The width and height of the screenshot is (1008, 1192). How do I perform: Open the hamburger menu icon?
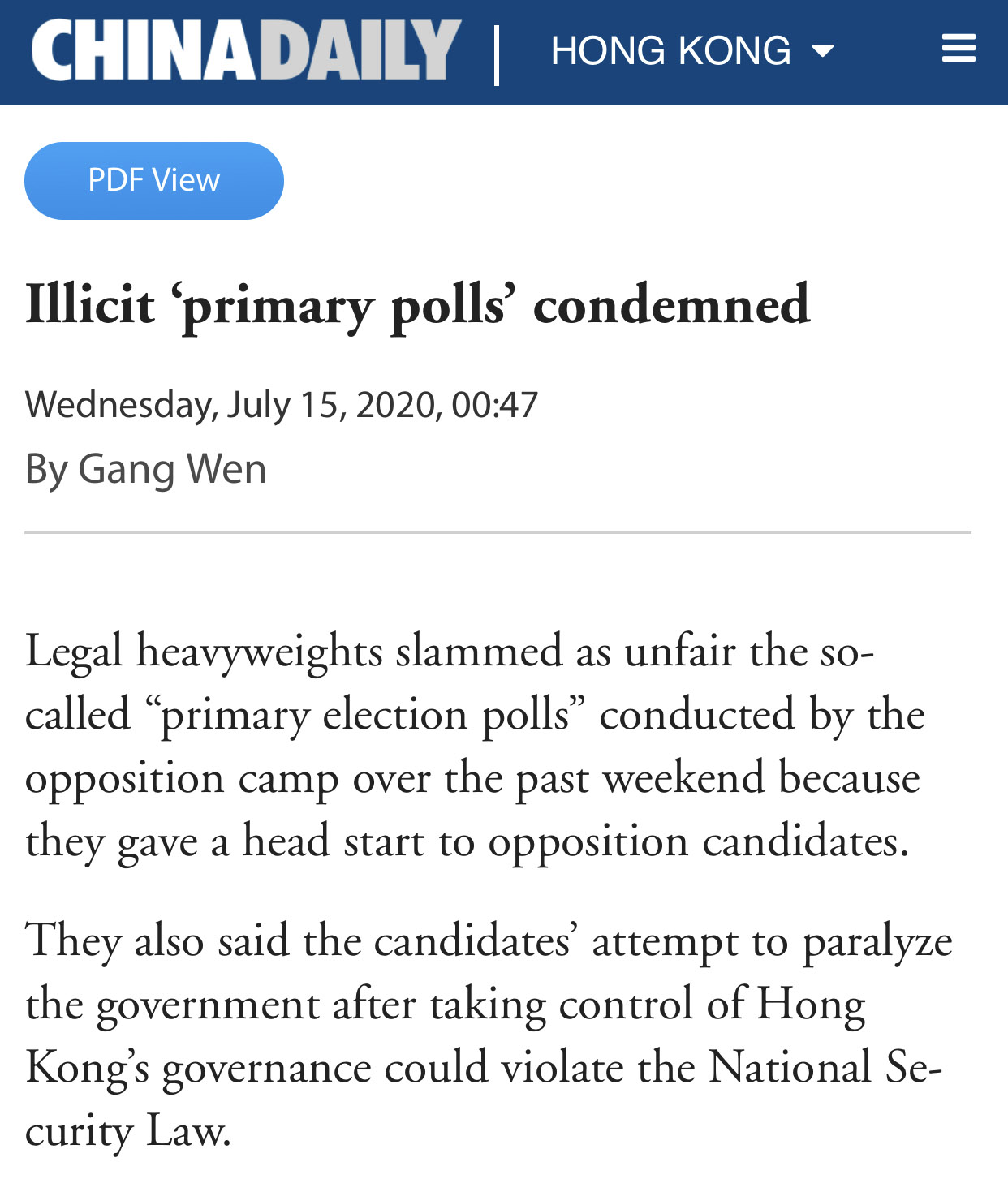958,49
